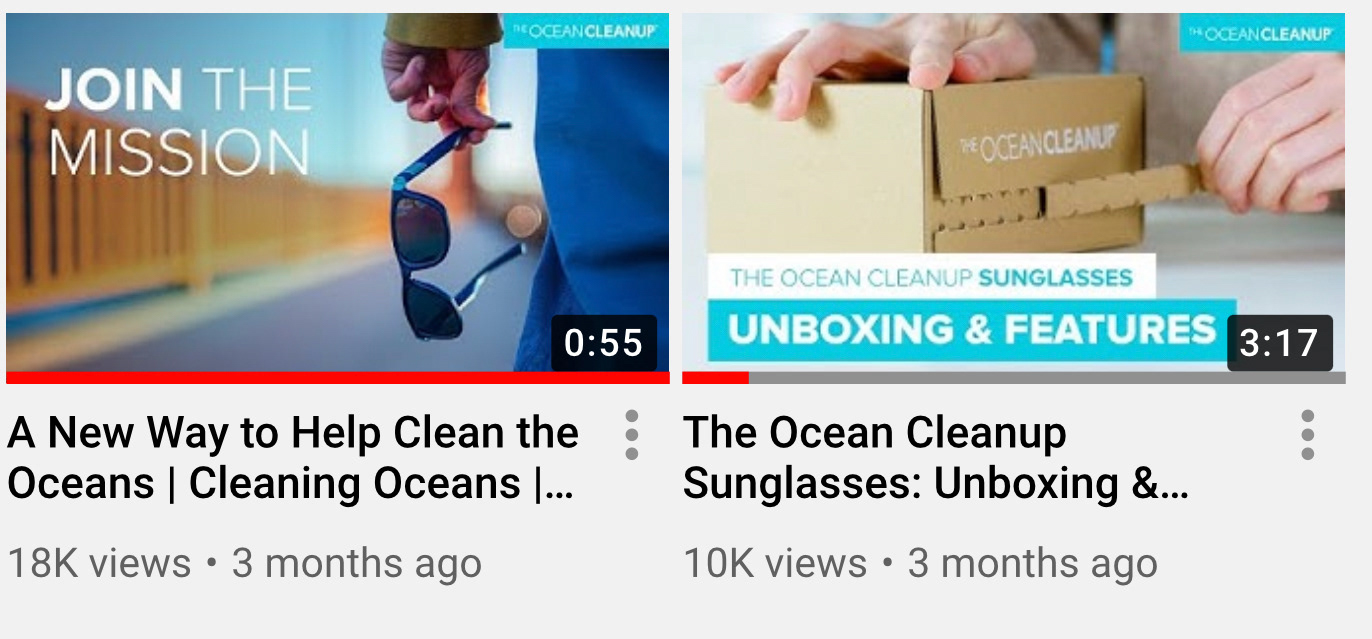Click '10K views • 3 months ago' text
The height and width of the screenshot is (639, 1372).
click(x=920, y=563)
